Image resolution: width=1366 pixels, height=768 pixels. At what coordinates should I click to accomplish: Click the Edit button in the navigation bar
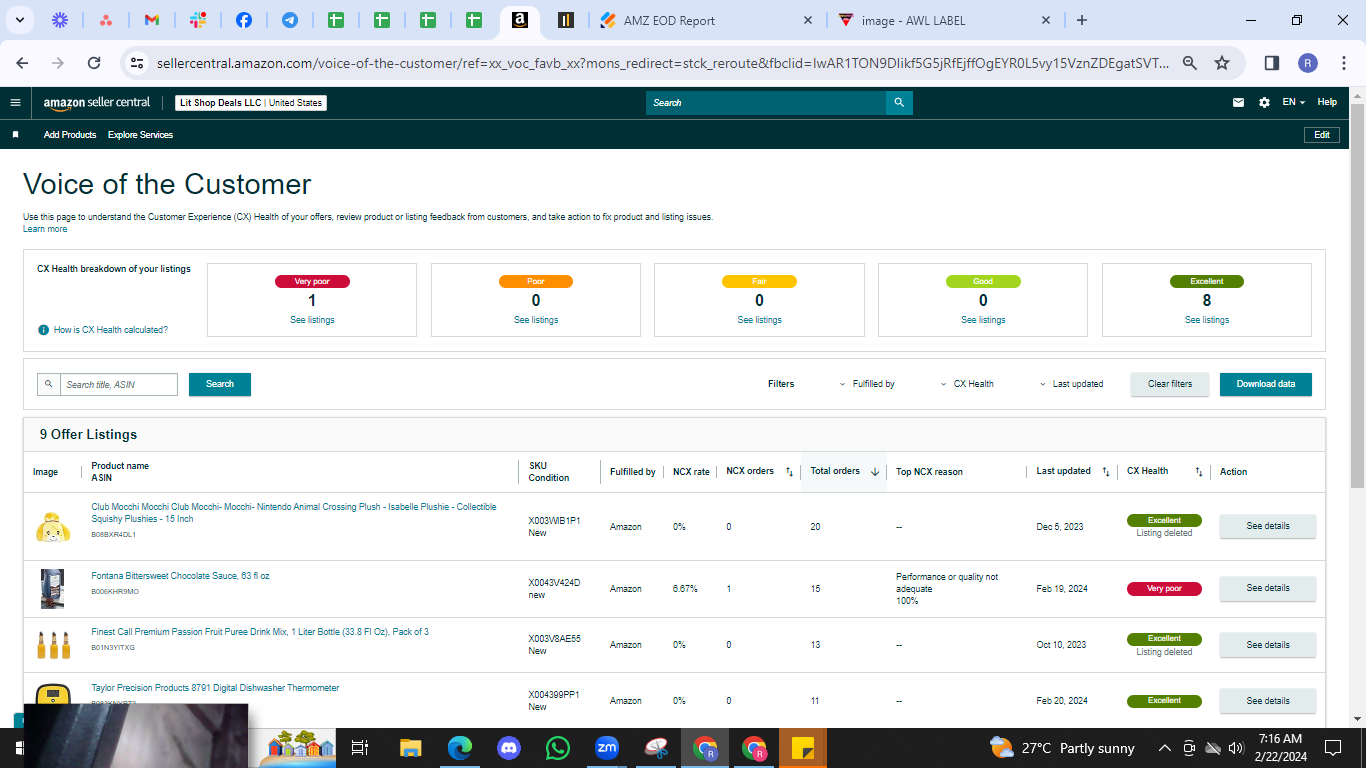[x=1321, y=135]
